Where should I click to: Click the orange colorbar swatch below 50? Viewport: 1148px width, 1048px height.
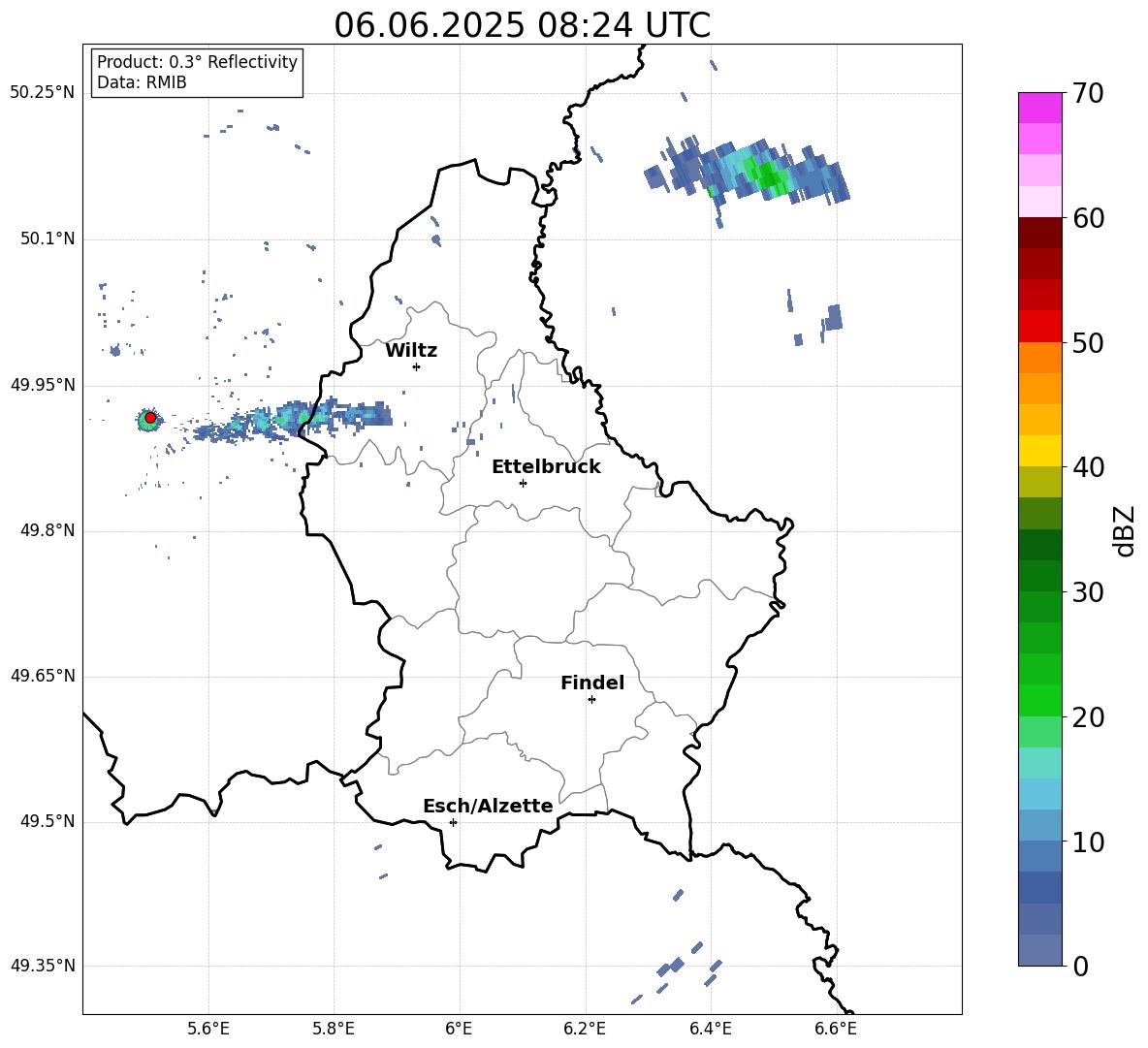click(1039, 357)
